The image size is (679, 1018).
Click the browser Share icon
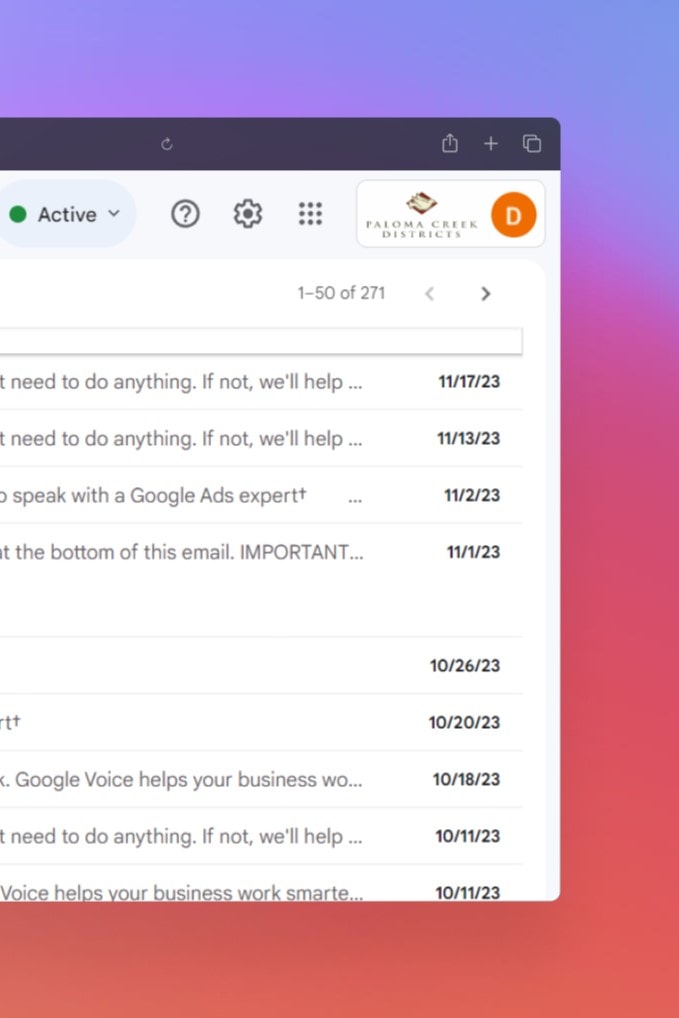(450, 144)
